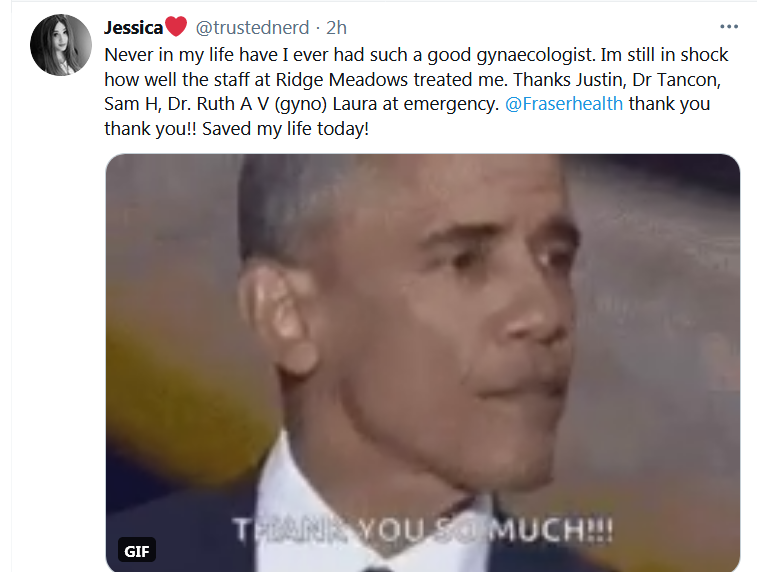Viewport: 757px width, 572px height.
Task: Click the word gynaecologist in the tweet
Action: [536, 56]
